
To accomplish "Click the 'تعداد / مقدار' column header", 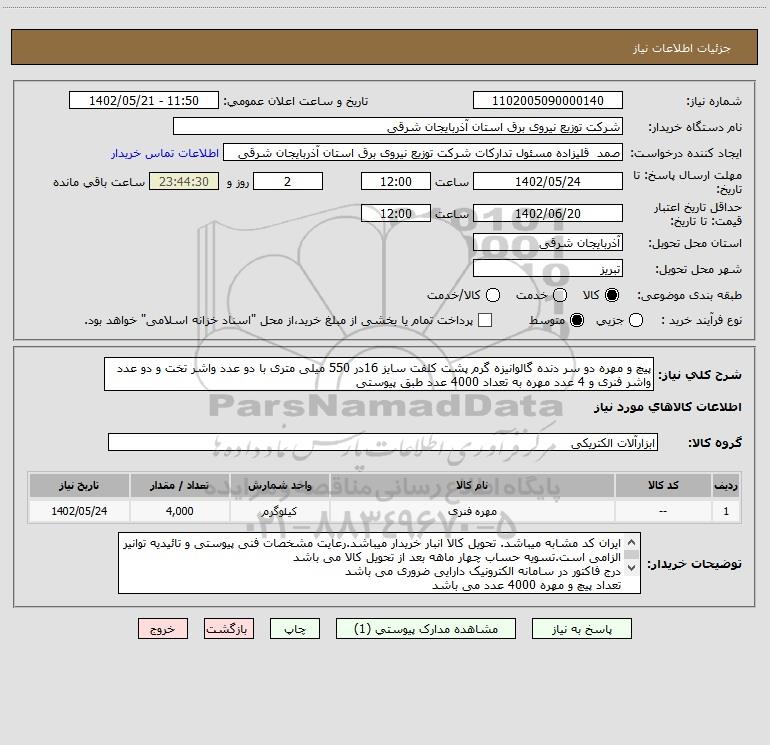I will click(179, 485).
